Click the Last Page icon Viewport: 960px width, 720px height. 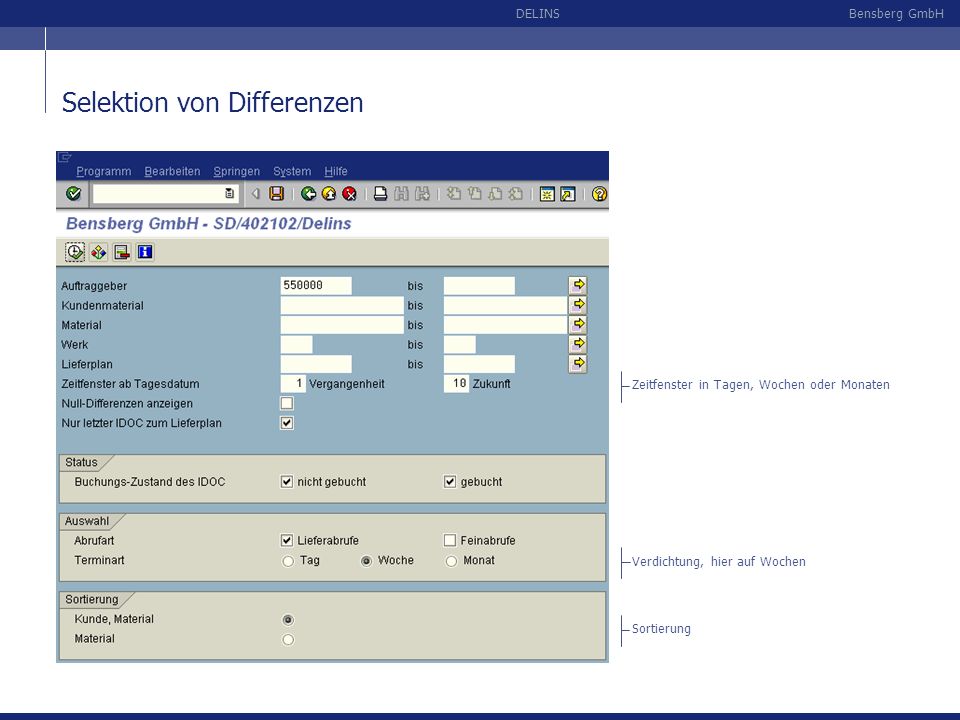tap(516, 194)
